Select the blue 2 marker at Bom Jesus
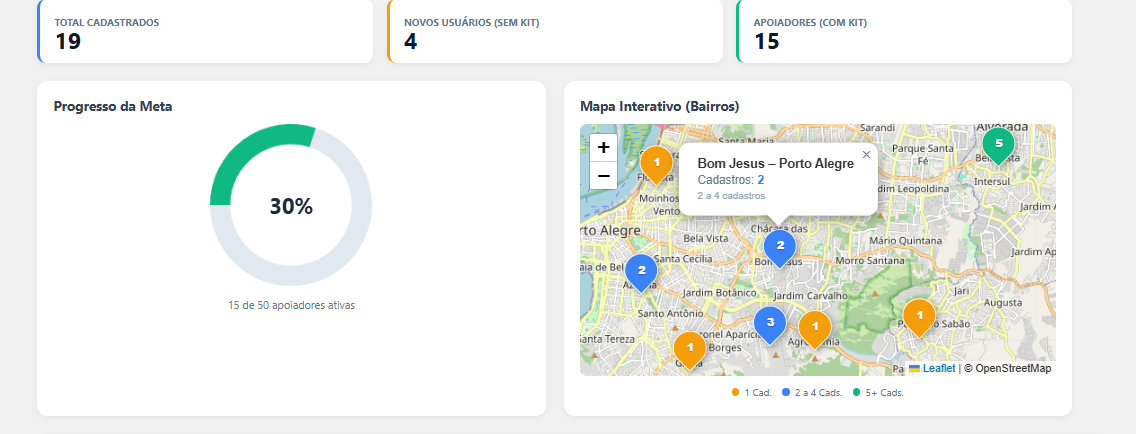The image size is (1136, 434). click(x=780, y=248)
